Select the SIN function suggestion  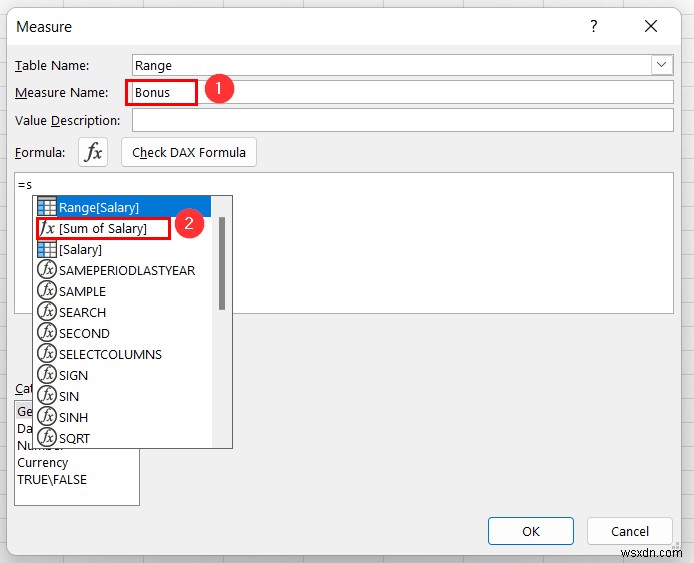(x=123, y=396)
